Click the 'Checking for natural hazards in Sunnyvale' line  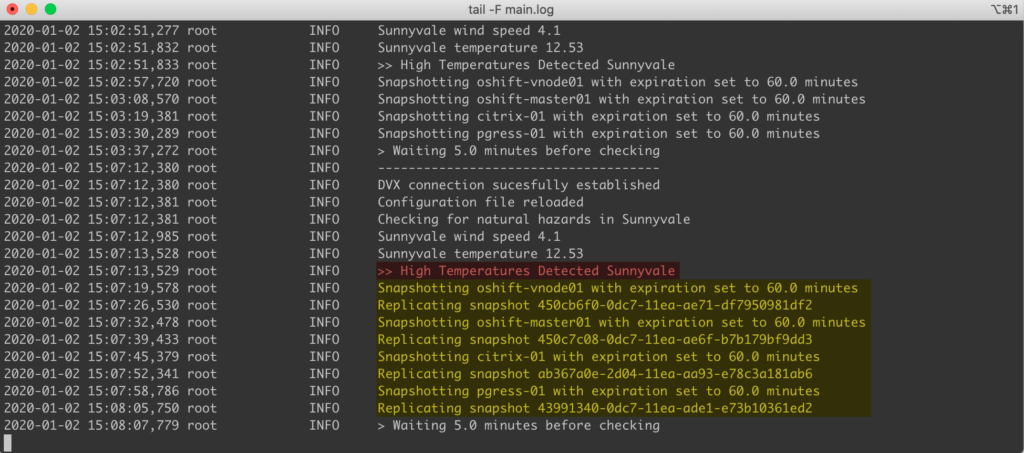point(534,219)
